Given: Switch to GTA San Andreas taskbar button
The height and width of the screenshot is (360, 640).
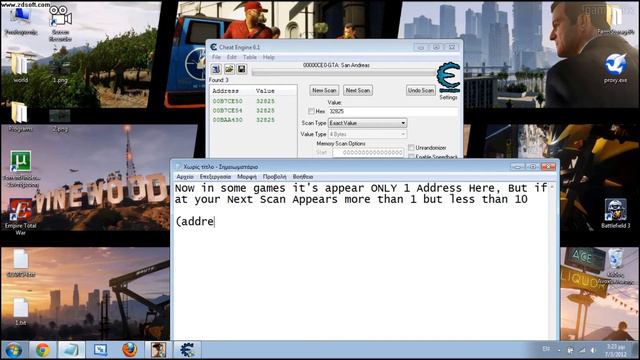Looking at the screenshot, I should (158, 350).
